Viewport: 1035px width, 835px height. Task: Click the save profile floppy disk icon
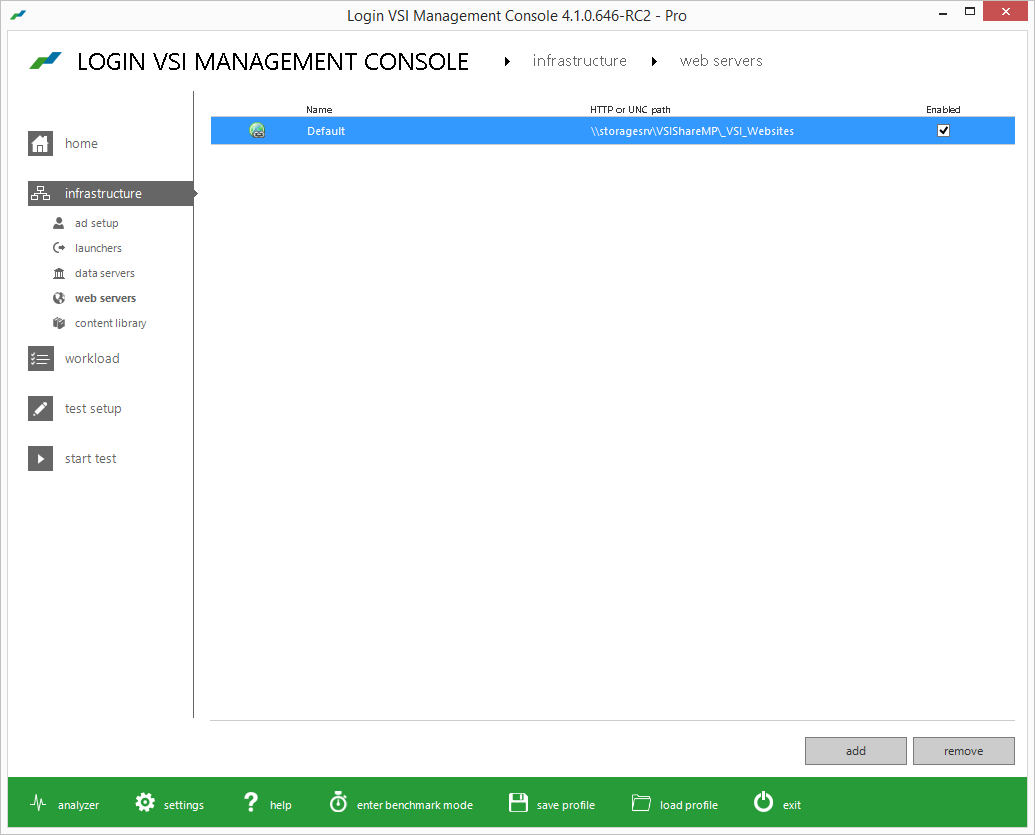518,803
